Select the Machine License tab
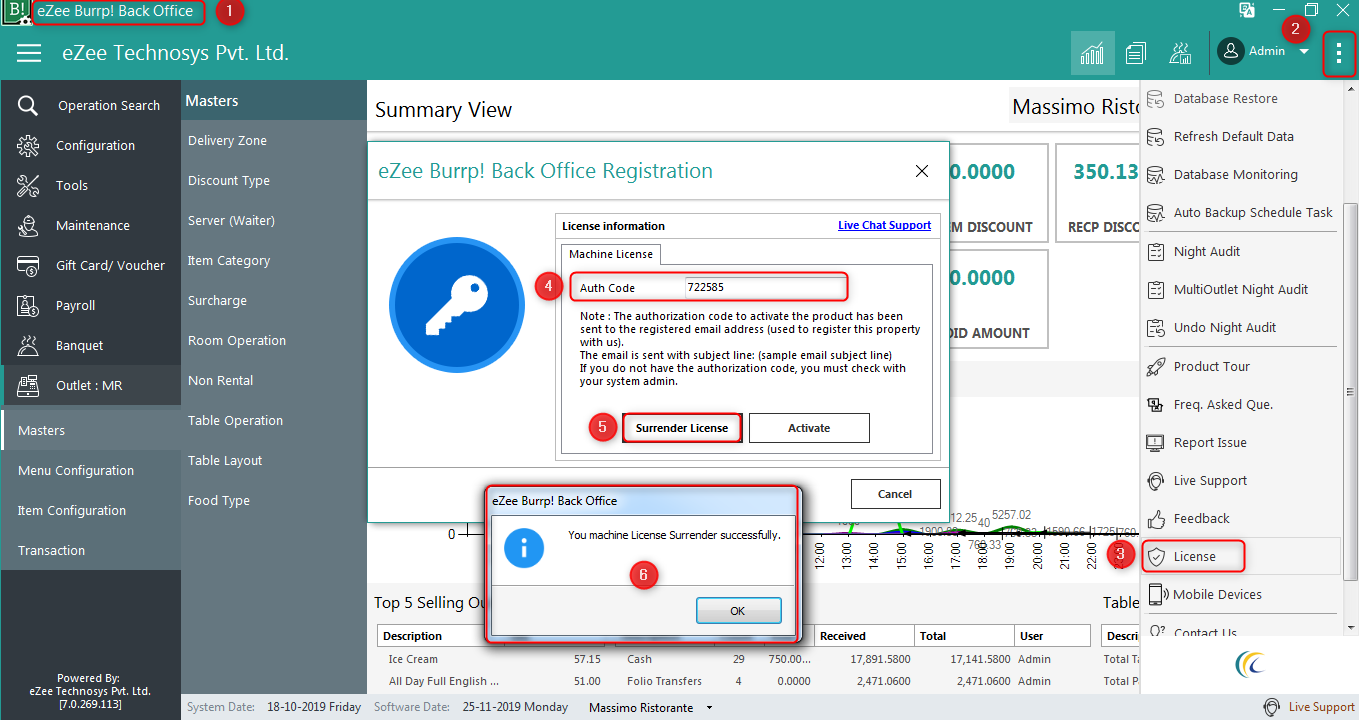This screenshot has width=1359, height=720. tap(610, 254)
